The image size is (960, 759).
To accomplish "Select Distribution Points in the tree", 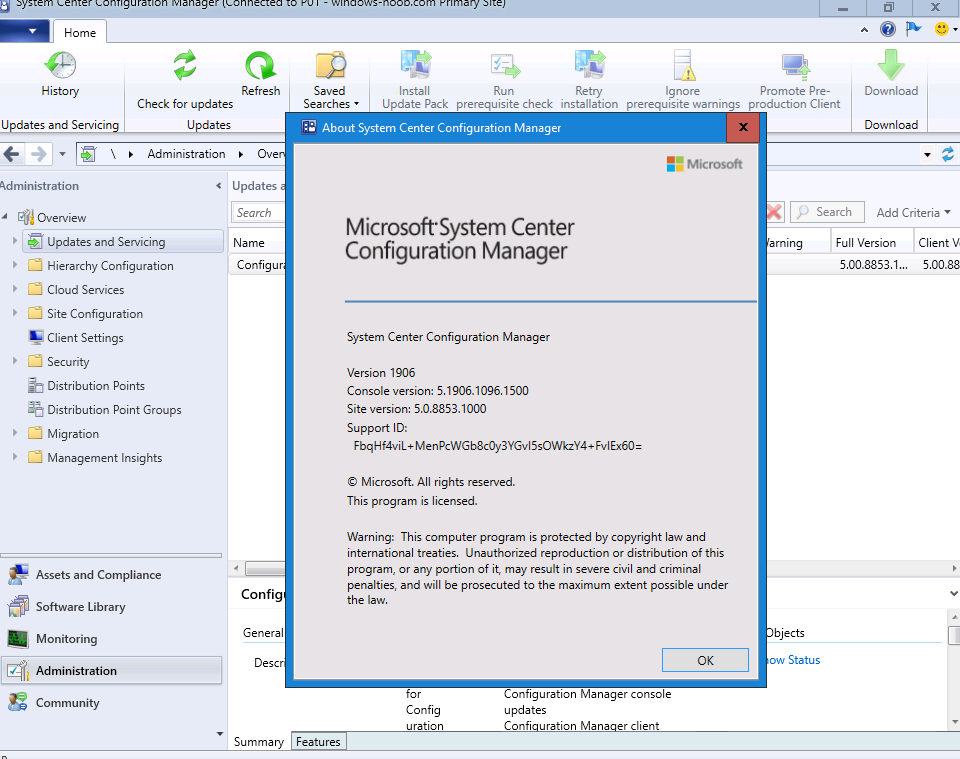I will 96,386.
